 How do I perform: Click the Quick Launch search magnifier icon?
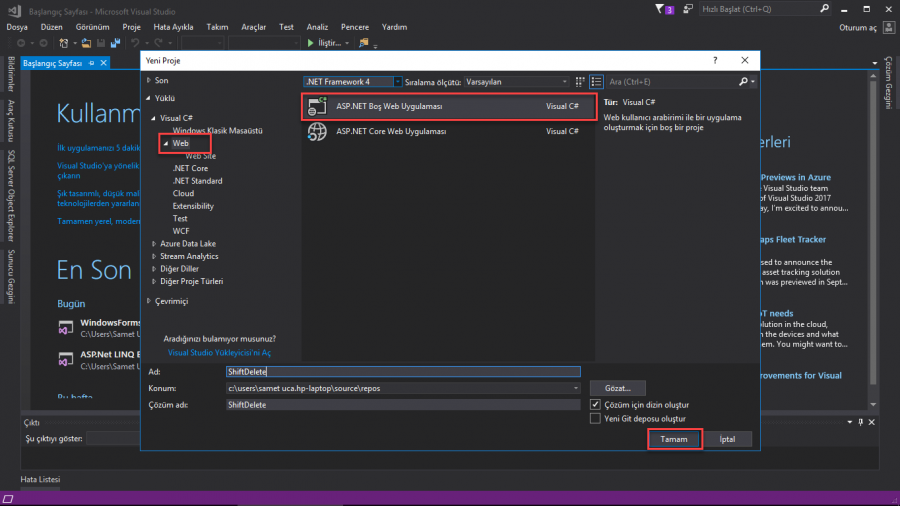(x=824, y=9)
